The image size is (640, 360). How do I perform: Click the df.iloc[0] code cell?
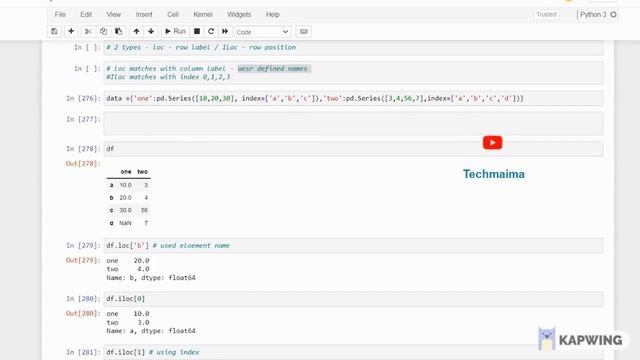tap(353, 299)
